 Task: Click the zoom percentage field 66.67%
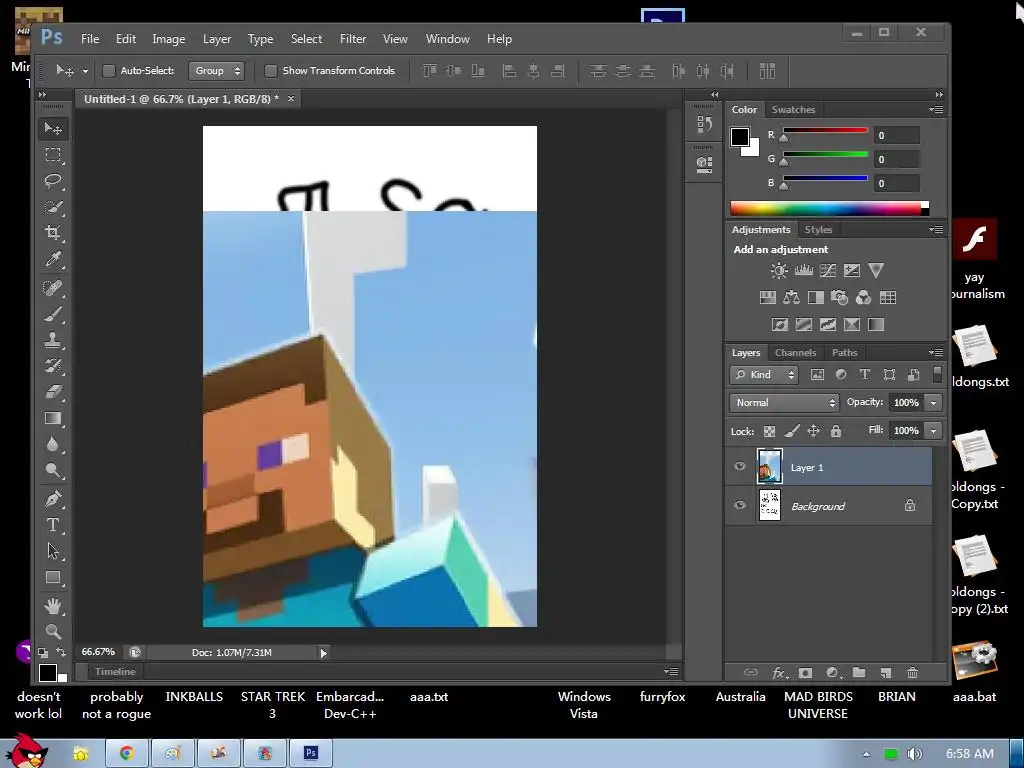98,652
